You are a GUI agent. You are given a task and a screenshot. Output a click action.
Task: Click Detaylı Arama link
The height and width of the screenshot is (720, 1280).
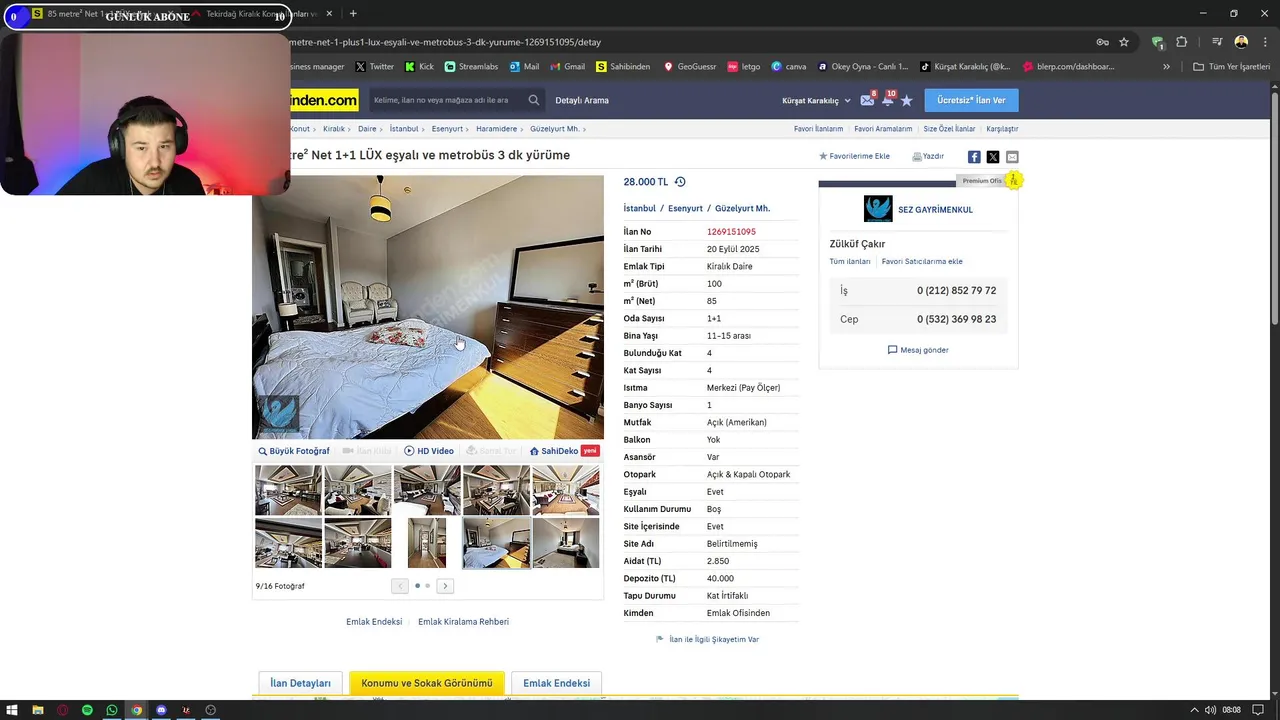pos(582,100)
